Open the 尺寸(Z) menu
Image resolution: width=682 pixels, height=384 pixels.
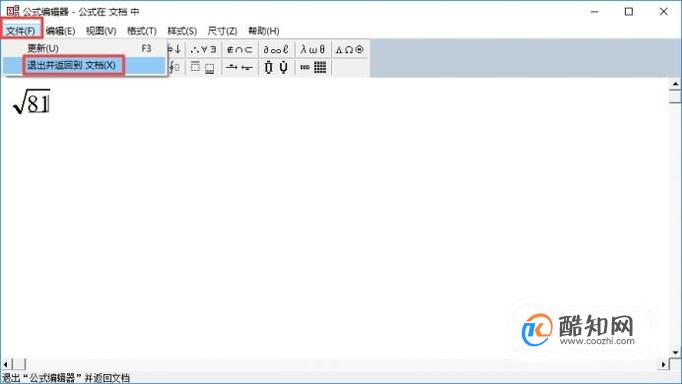point(222,31)
